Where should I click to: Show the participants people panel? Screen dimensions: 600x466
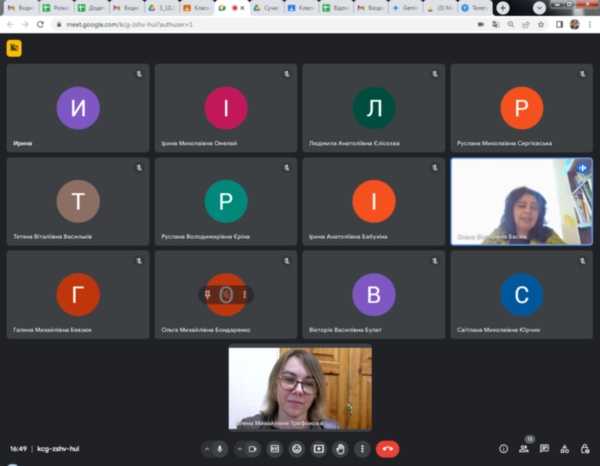(524, 449)
